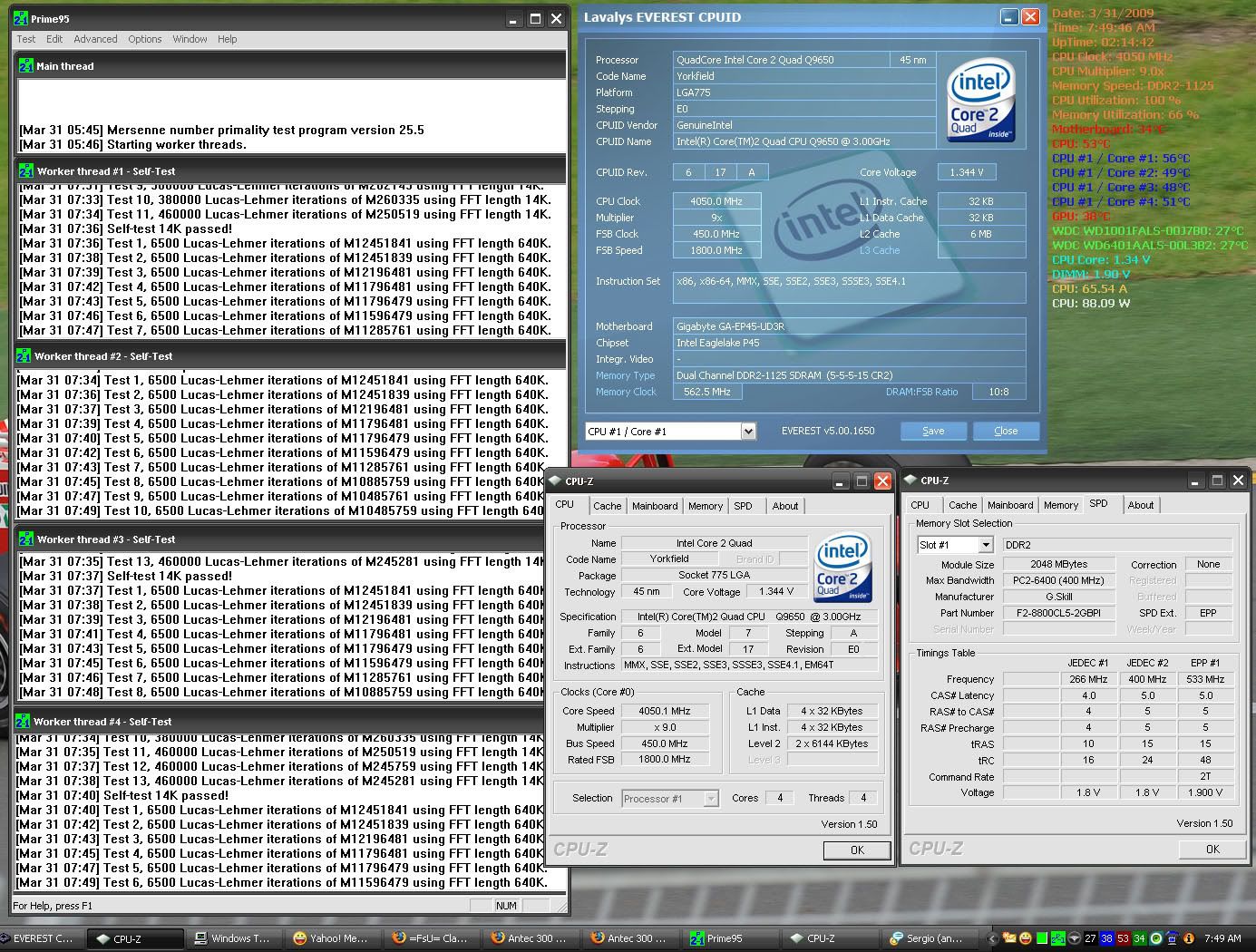
Task: Click tray temperature icon showing 27
Action: (1091, 938)
